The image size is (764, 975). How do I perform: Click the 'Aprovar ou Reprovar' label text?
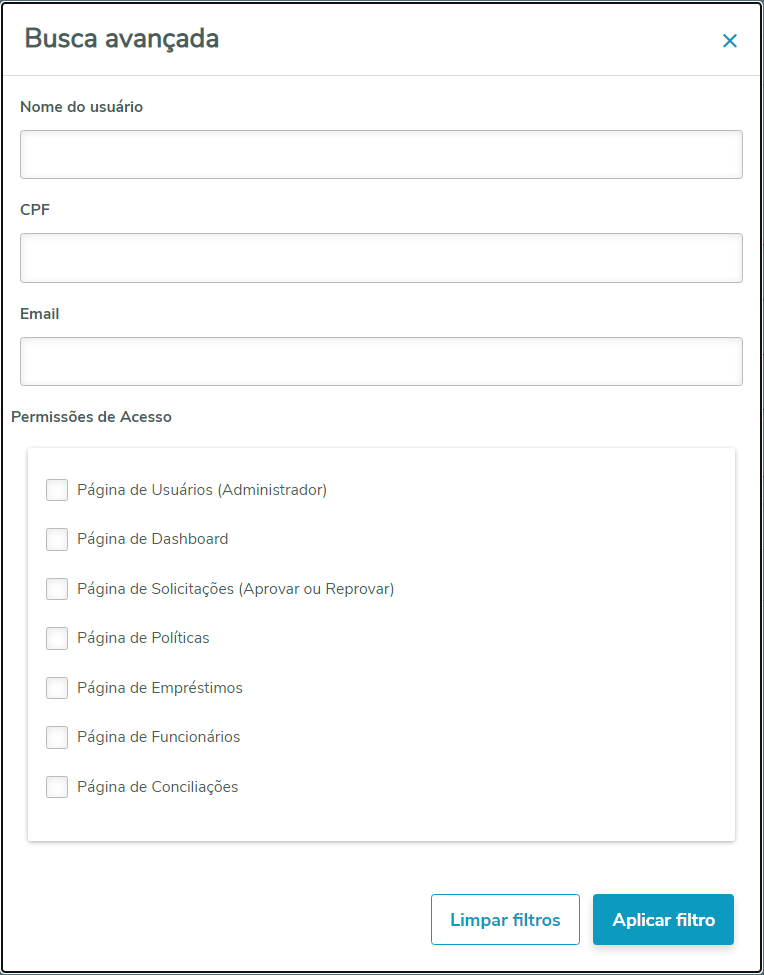(x=316, y=589)
